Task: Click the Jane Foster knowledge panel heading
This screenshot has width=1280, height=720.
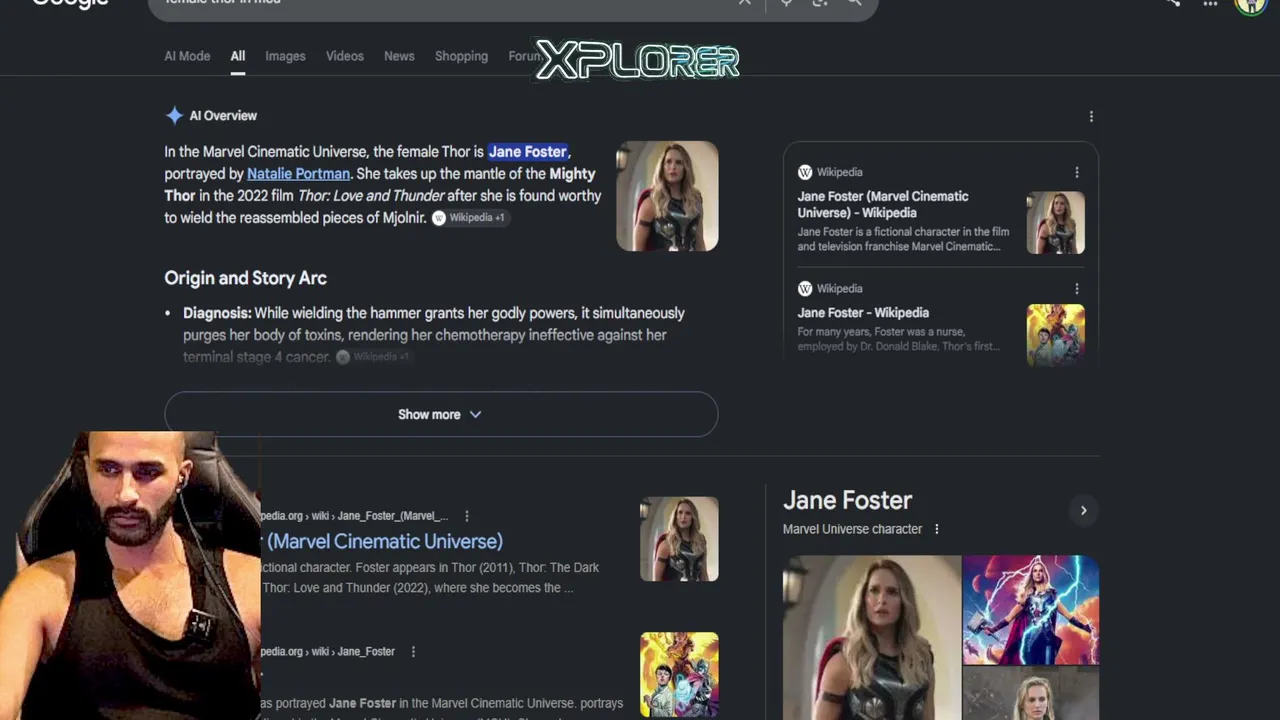Action: pyautogui.click(x=847, y=501)
